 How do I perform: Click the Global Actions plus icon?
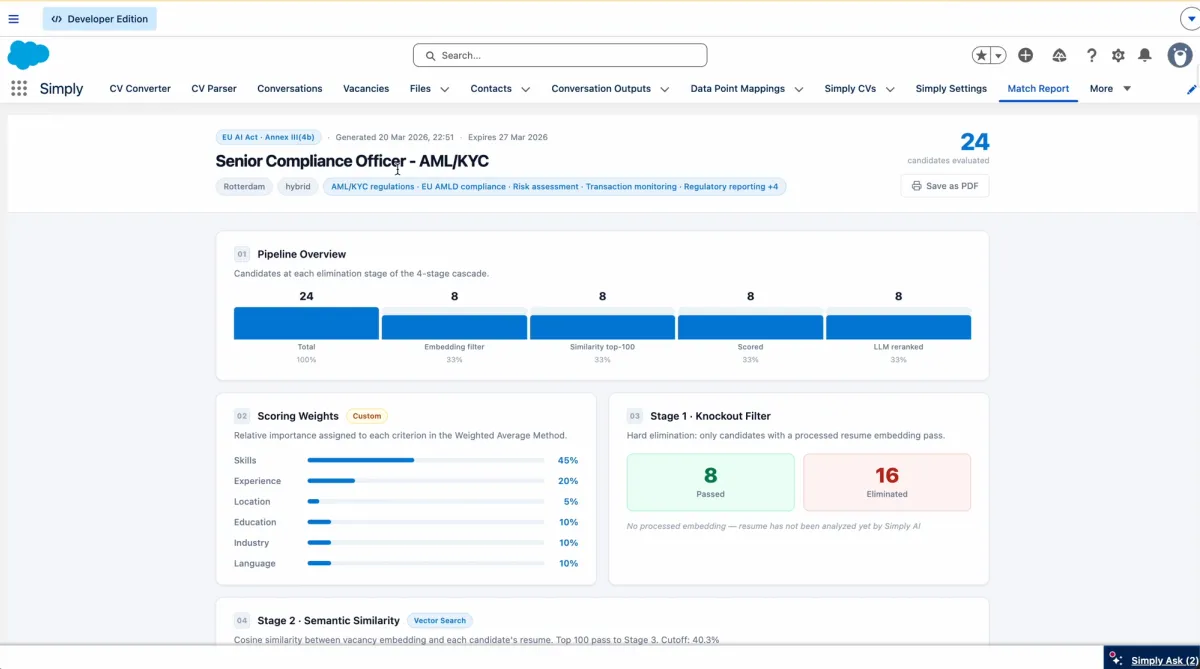coord(1025,56)
